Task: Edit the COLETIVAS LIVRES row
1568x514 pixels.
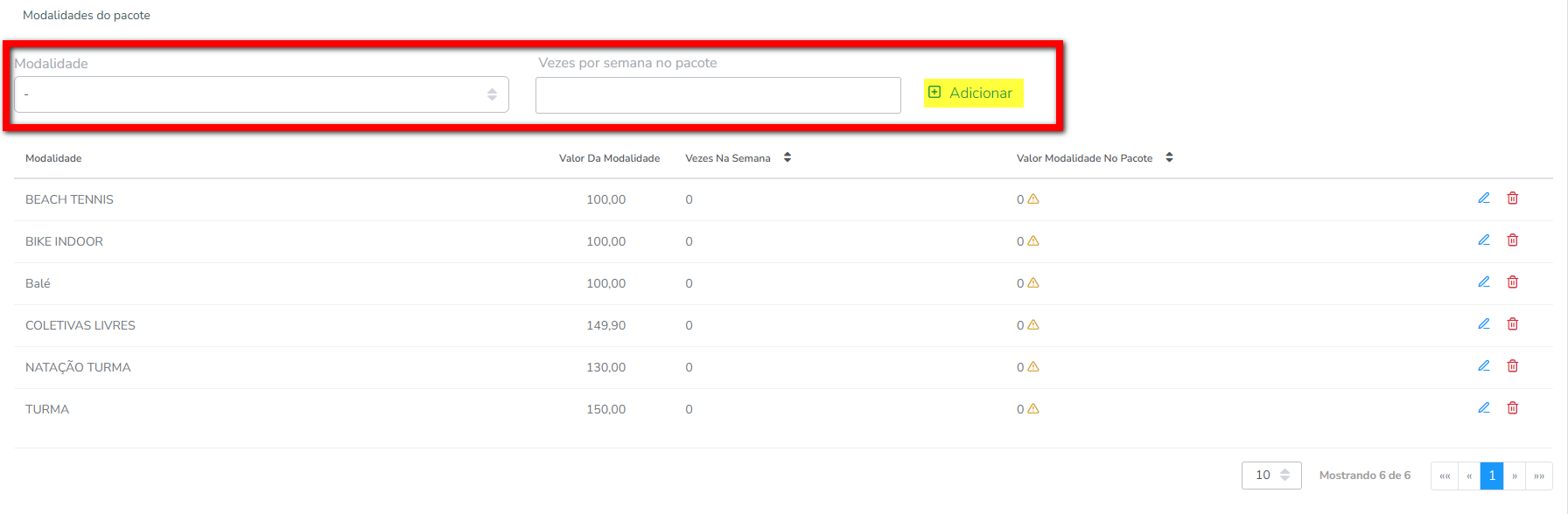Action: 1484,324
